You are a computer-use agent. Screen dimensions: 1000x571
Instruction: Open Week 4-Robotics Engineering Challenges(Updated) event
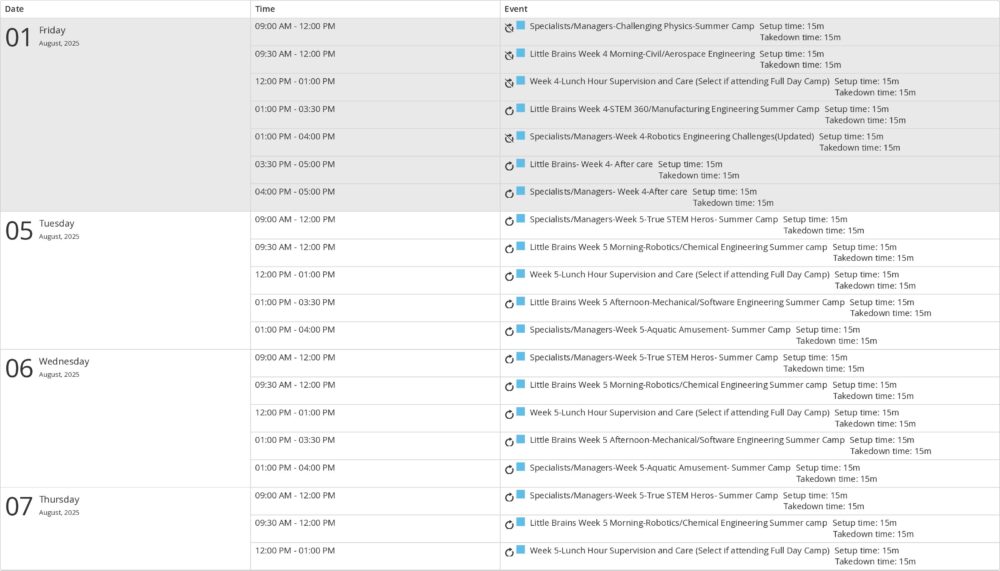click(671, 136)
